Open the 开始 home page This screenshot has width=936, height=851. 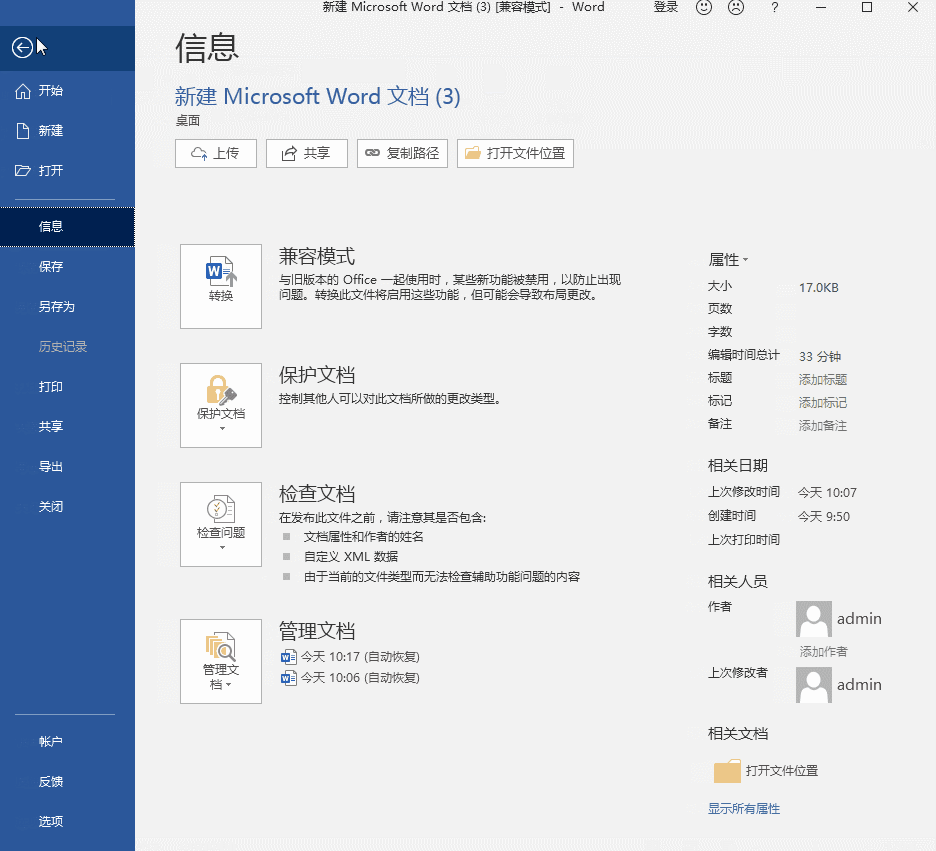tap(67, 91)
